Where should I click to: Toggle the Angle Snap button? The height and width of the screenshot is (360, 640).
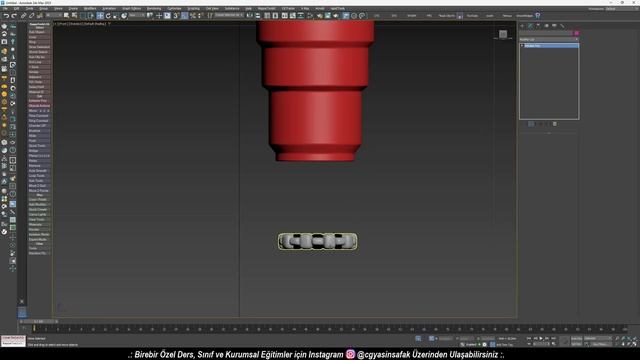184,16
